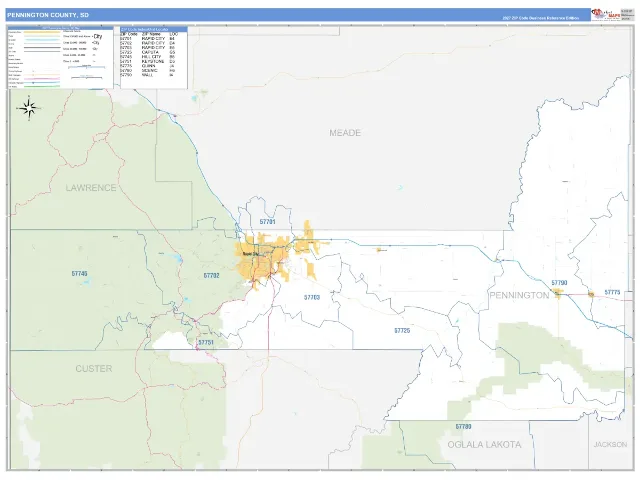
Task: Click ZIP code 57725 on the map
Action: pyautogui.click(x=402, y=331)
